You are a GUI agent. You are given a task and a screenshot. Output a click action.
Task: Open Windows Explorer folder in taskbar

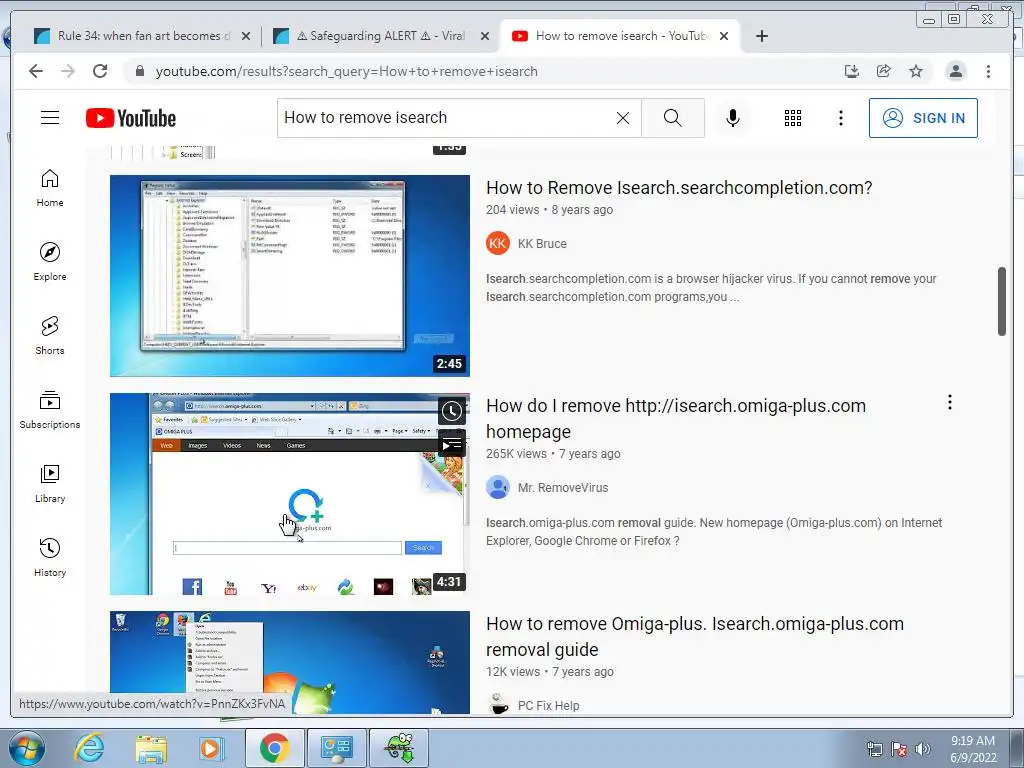click(151, 748)
